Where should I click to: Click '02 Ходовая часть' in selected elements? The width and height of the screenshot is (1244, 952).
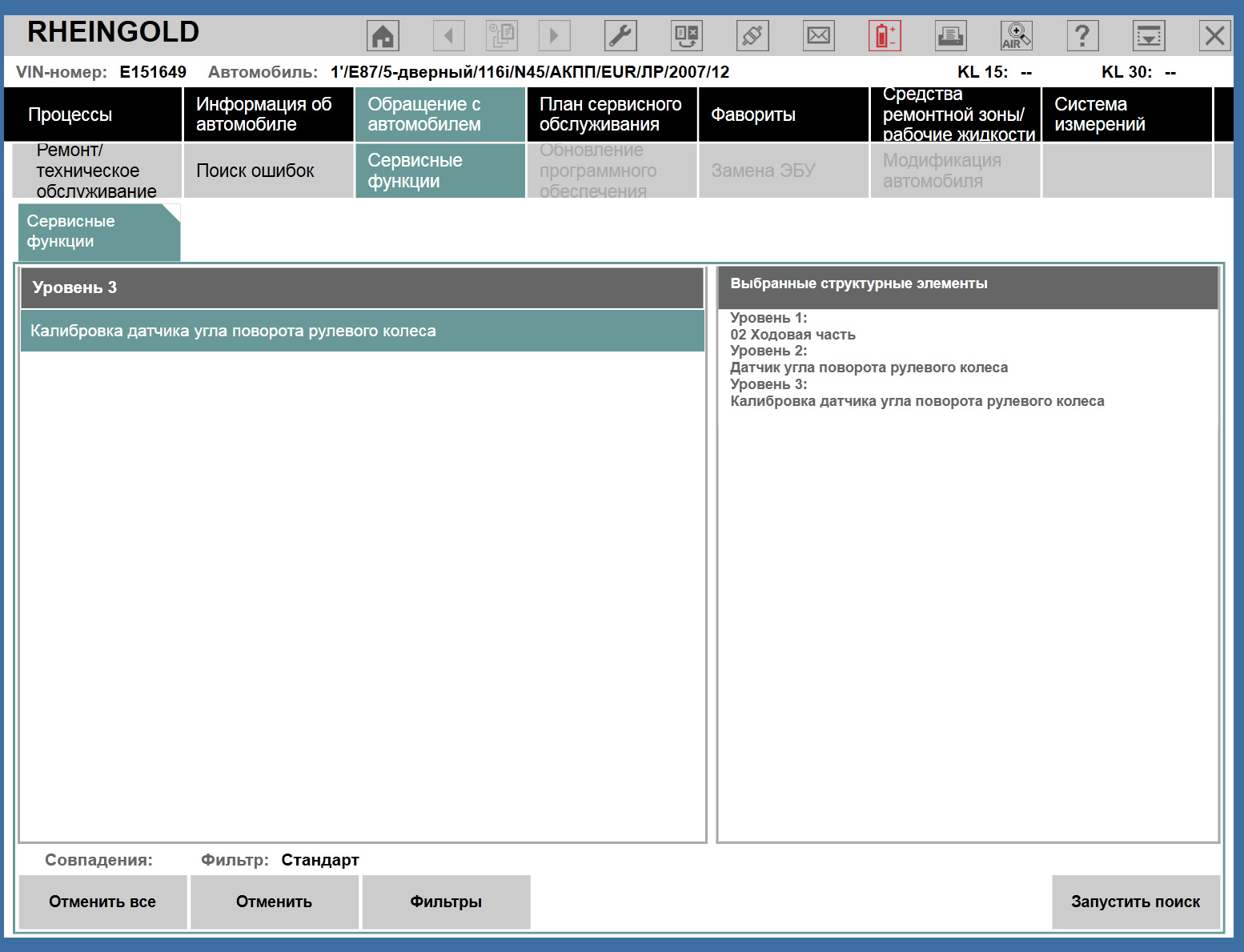click(x=793, y=335)
